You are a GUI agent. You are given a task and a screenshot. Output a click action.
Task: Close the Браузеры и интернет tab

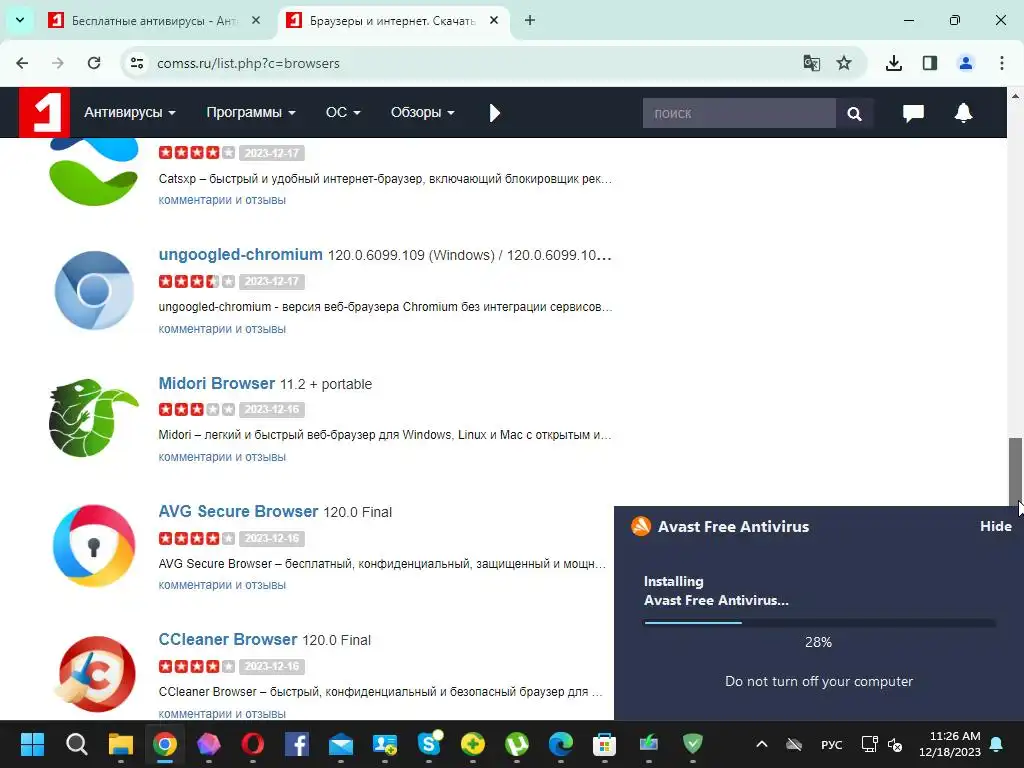click(x=494, y=20)
